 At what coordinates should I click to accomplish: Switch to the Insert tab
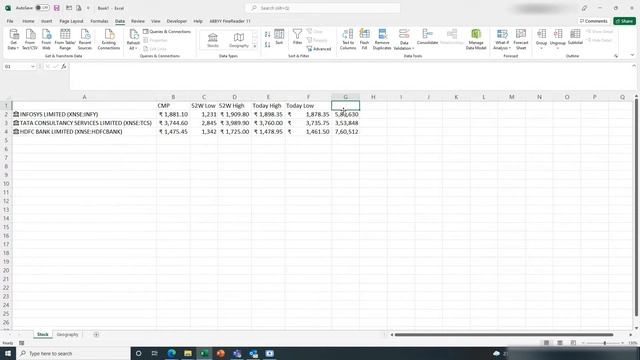tap(47, 21)
